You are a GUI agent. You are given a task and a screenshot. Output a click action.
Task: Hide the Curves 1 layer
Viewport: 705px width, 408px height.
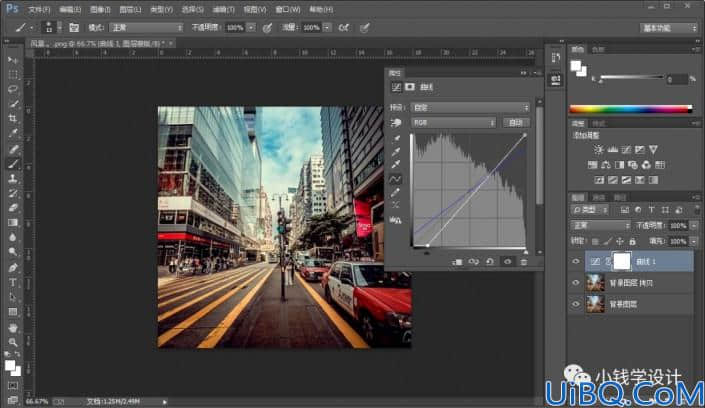click(x=576, y=261)
